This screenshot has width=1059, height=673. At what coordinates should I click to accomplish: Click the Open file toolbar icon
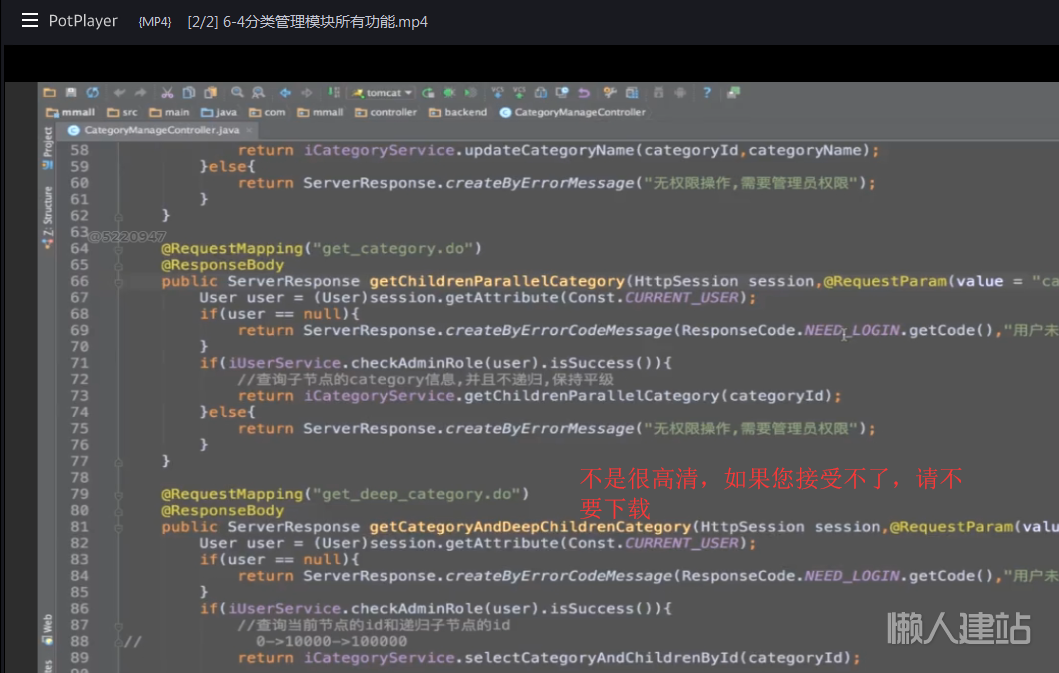coord(49,93)
